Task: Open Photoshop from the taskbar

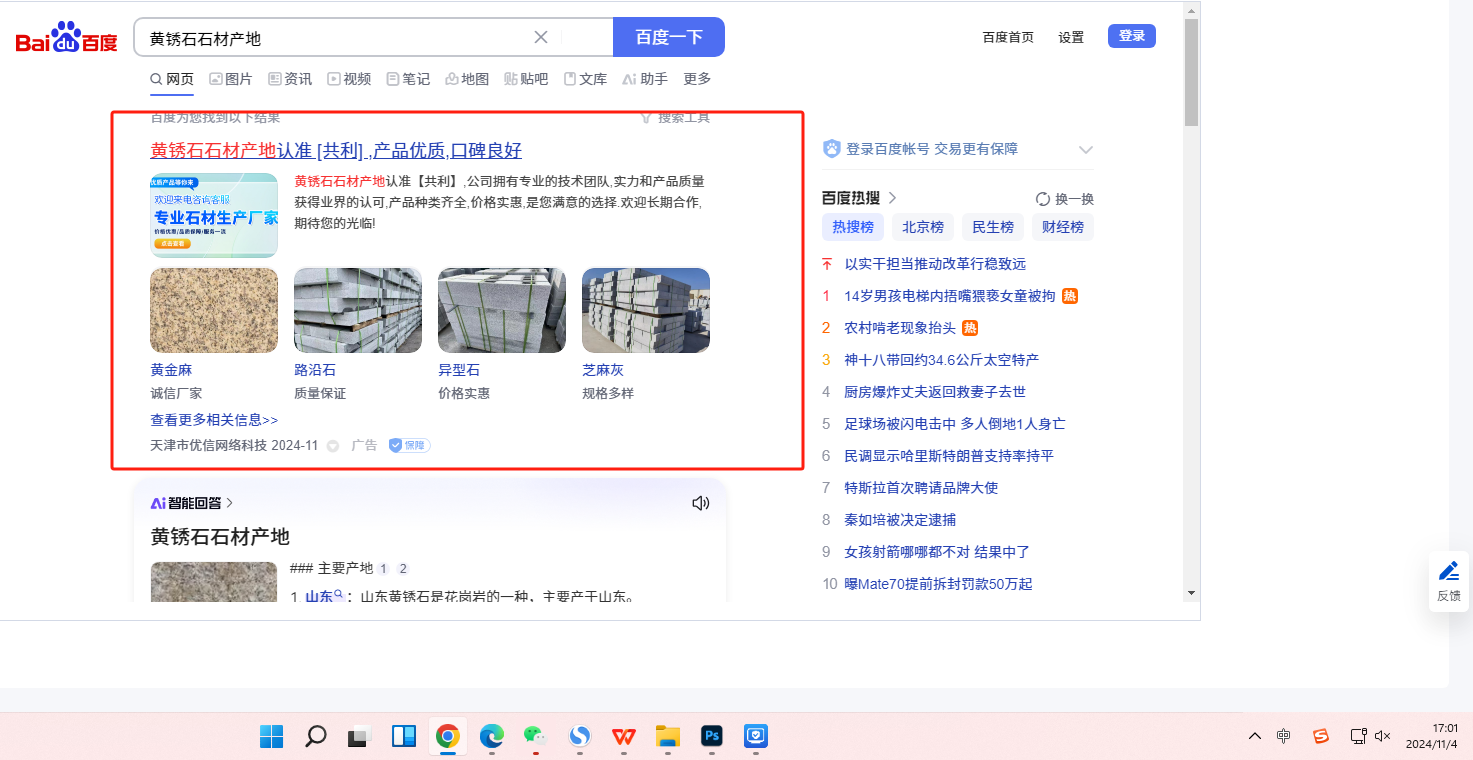Action: (x=712, y=737)
